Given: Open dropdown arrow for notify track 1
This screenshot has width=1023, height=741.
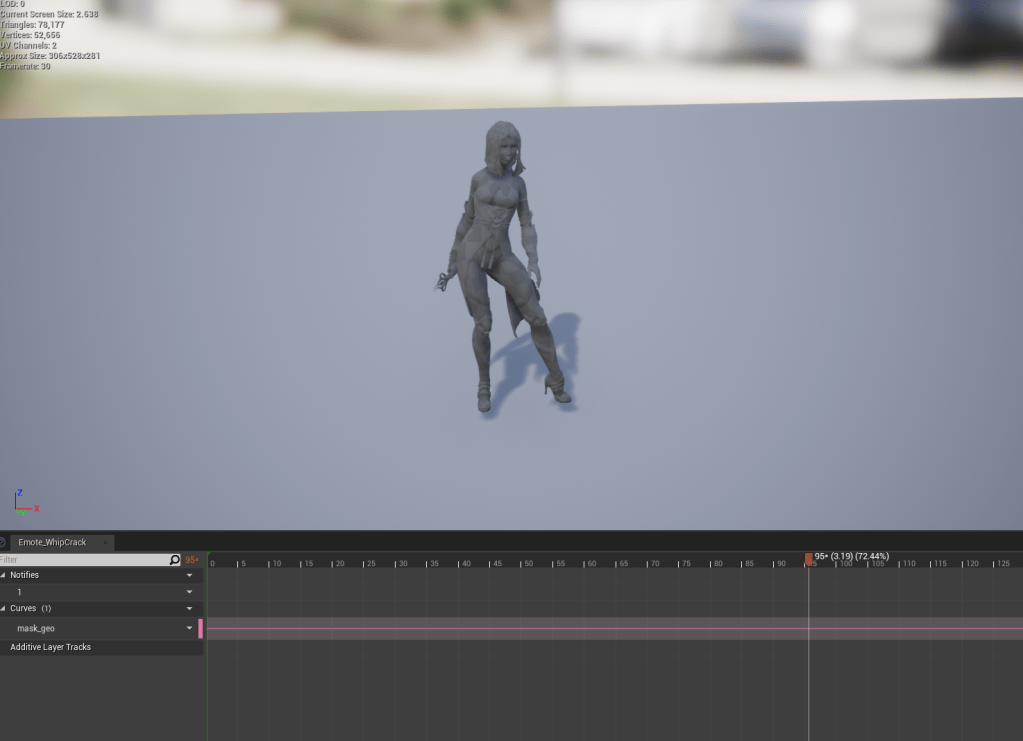Looking at the screenshot, I should [x=189, y=592].
